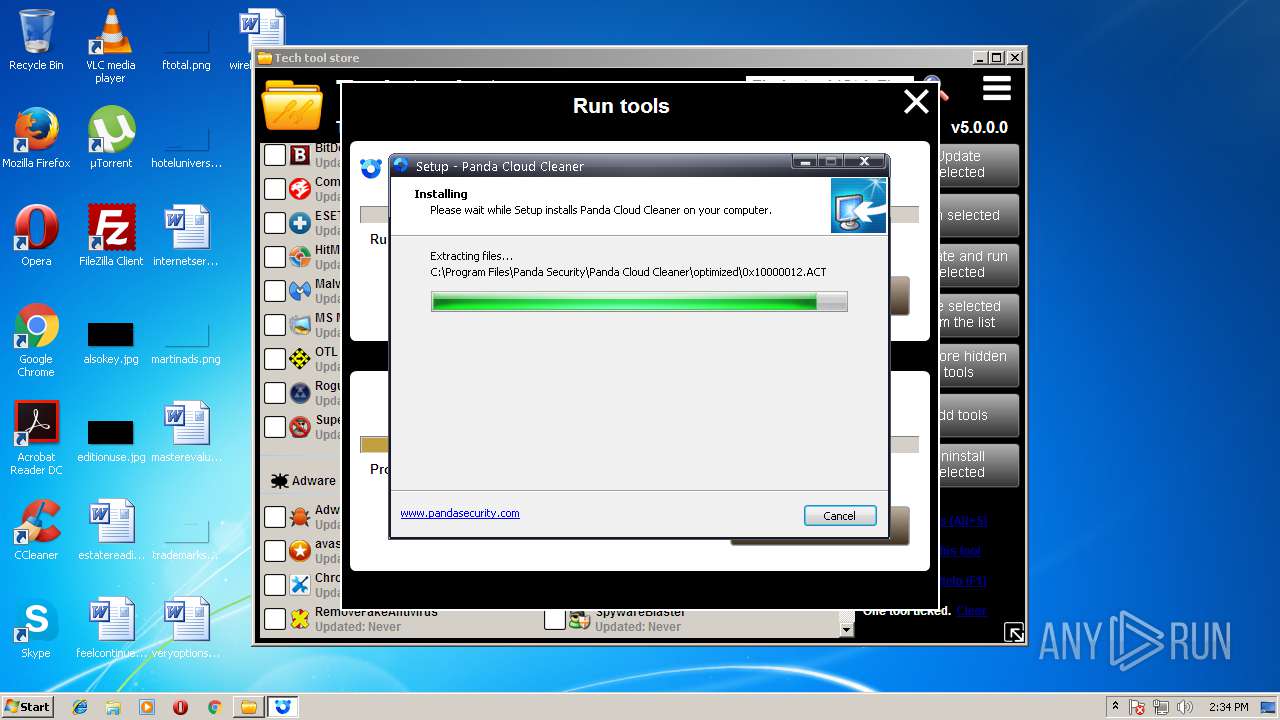Tick the MS tool checkbox
Image resolution: width=1280 pixels, height=720 pixels.
click(275, 325)
